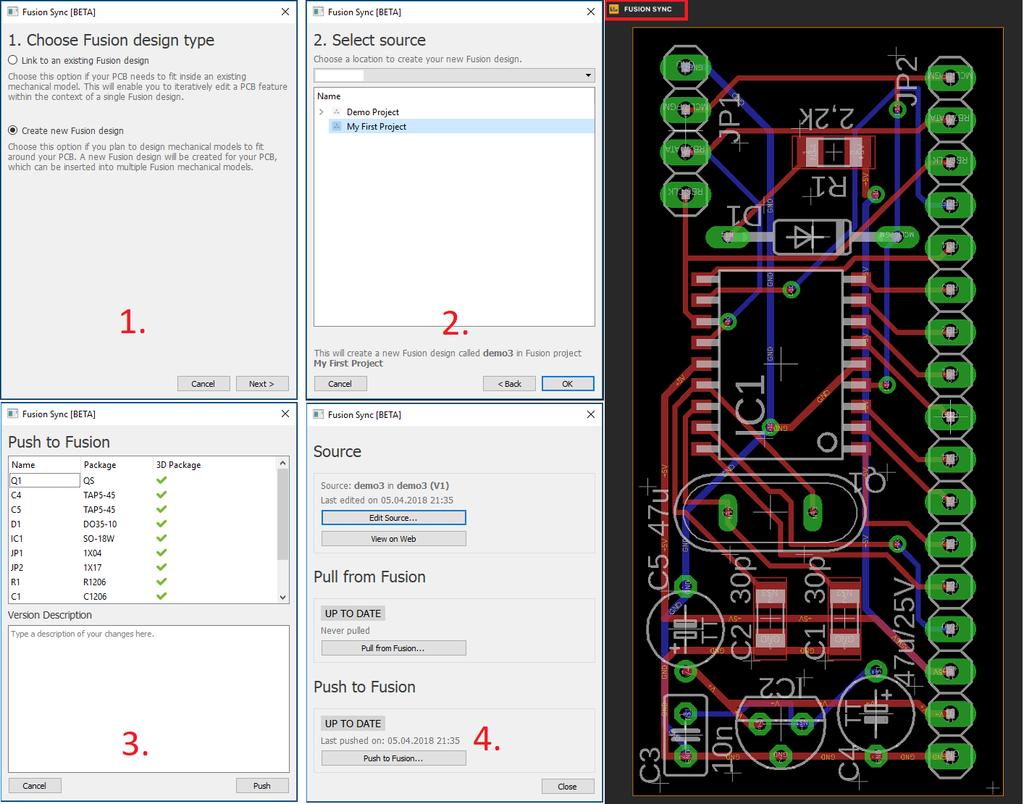1024x804 pixels.
Task: Click Cancel in the Select source dialog
Action: coord(340,383)
